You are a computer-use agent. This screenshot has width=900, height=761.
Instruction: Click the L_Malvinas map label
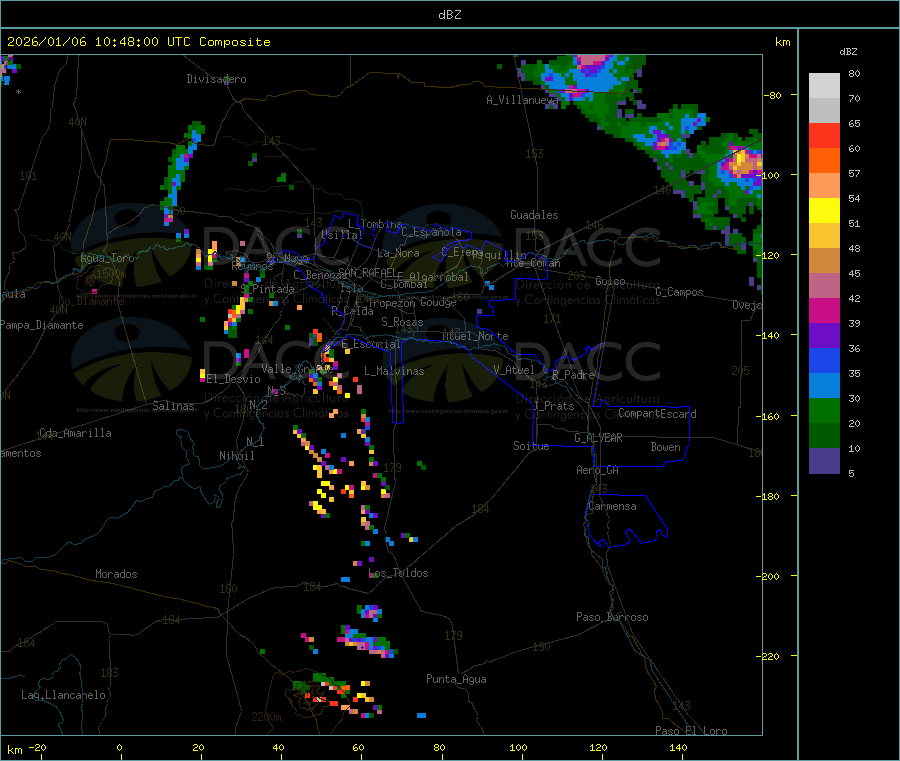click(x=394, y=371)
